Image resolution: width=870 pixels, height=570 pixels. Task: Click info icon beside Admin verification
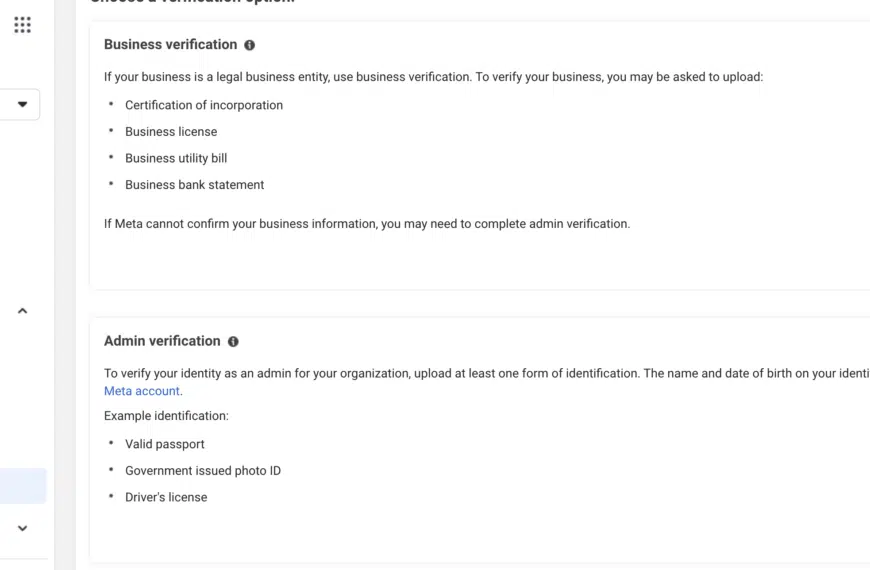[233, 342]
